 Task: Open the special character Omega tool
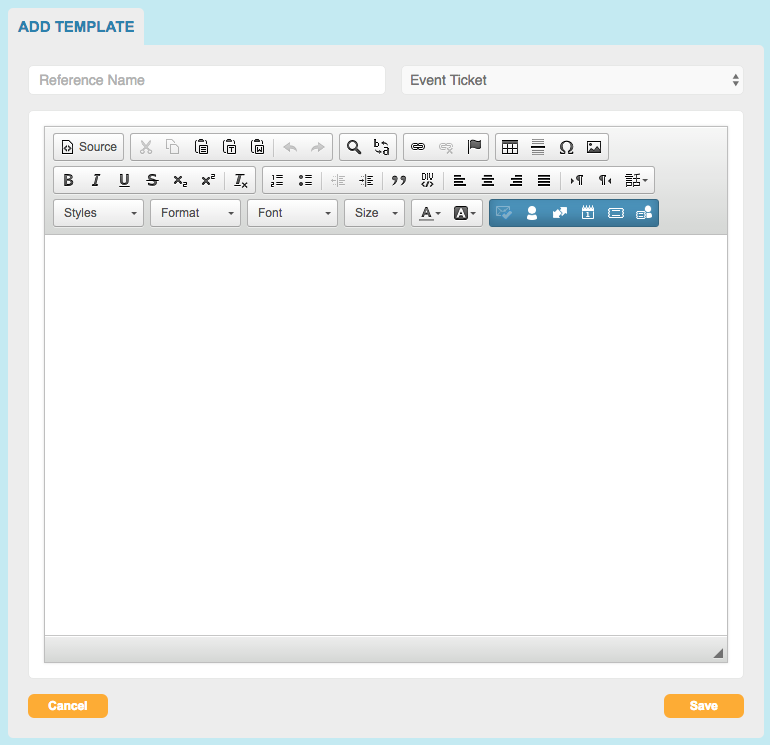coord(566,147)
